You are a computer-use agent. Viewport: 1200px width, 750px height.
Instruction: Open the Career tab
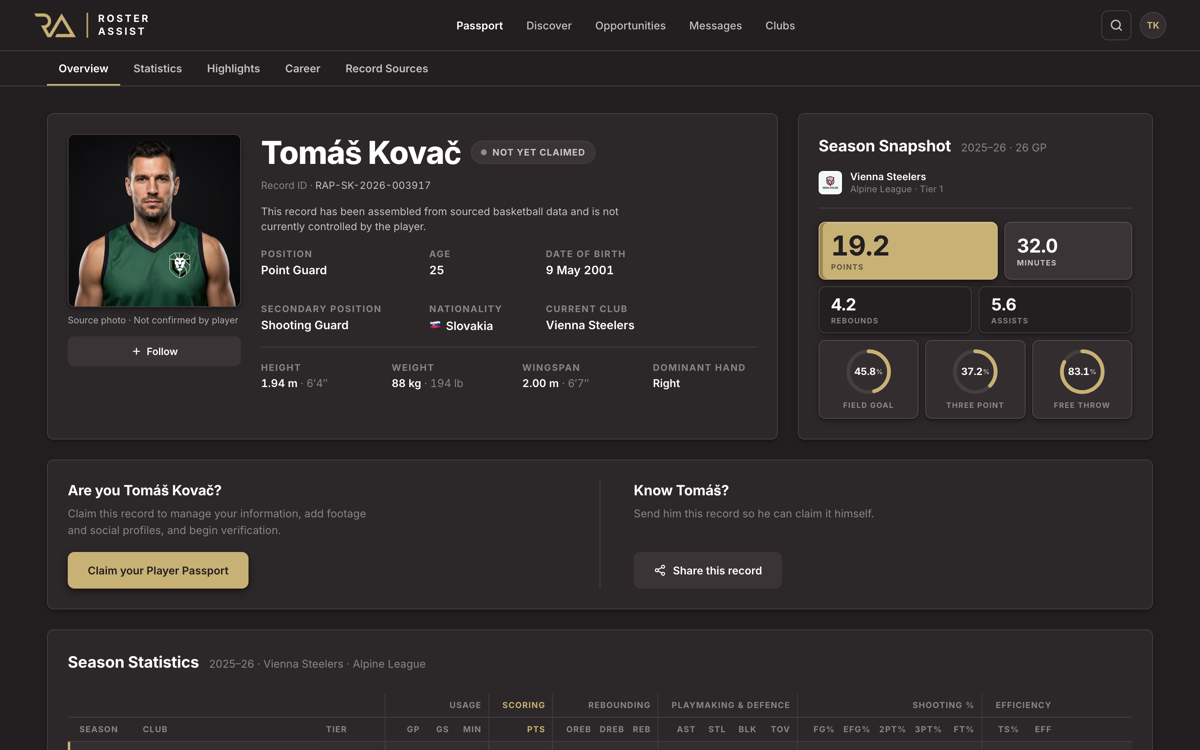coord(302,68)
